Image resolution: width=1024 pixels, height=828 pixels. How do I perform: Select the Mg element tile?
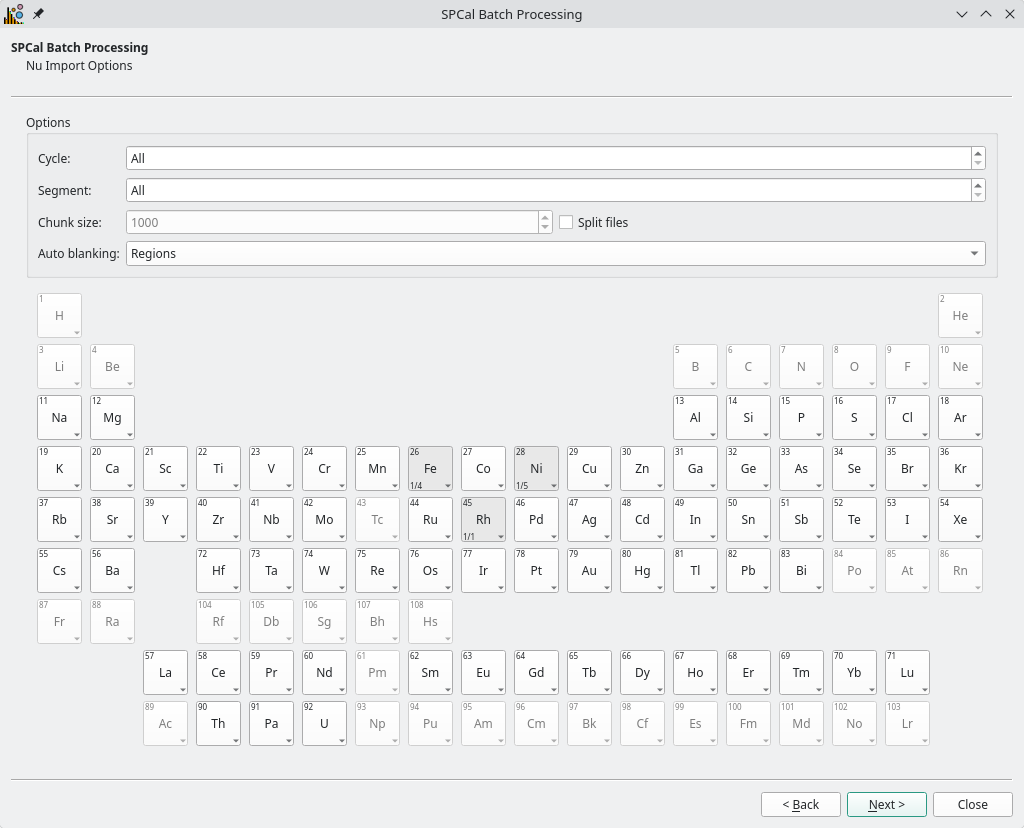coord(112,417)
